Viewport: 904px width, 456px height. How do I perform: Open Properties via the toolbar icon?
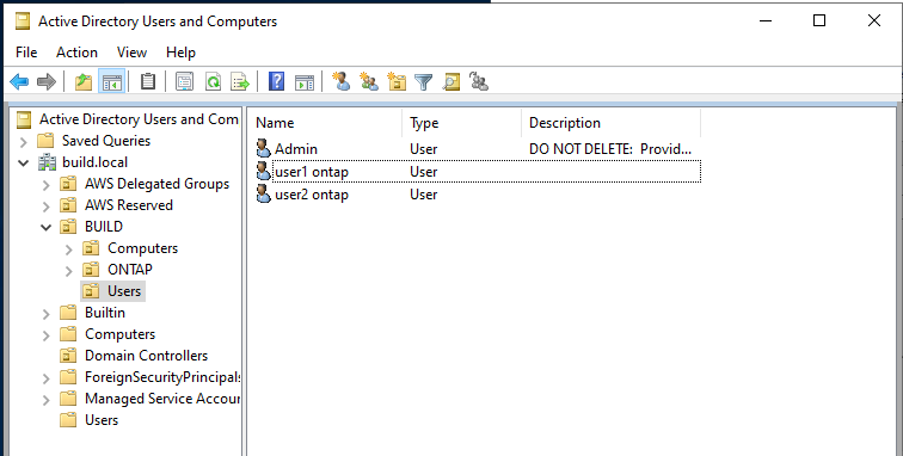[184, 82]
